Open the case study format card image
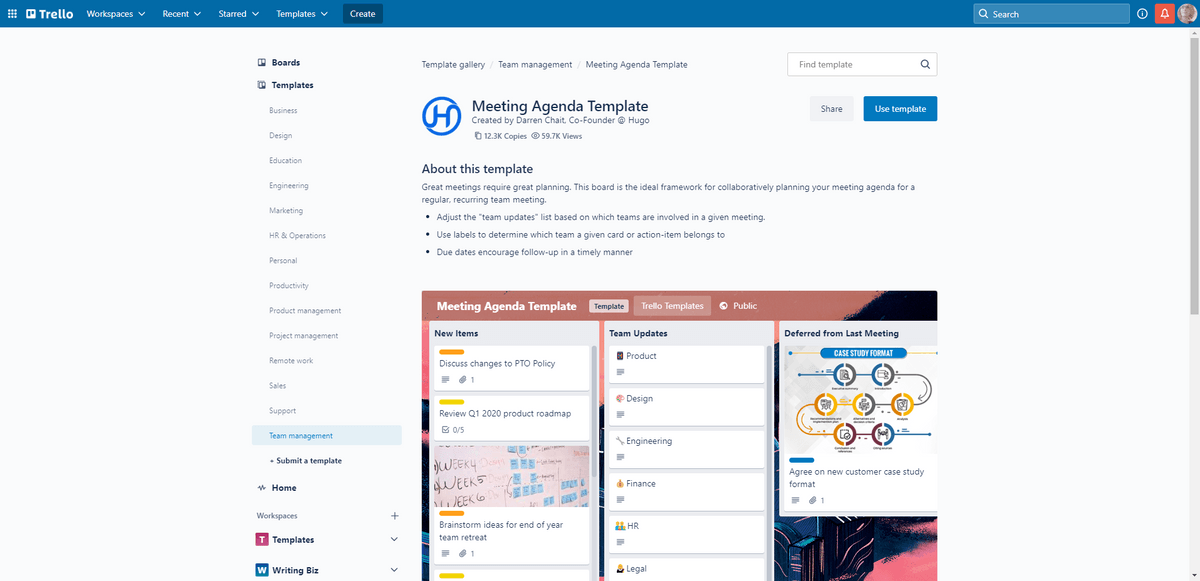 coord(861,399)
